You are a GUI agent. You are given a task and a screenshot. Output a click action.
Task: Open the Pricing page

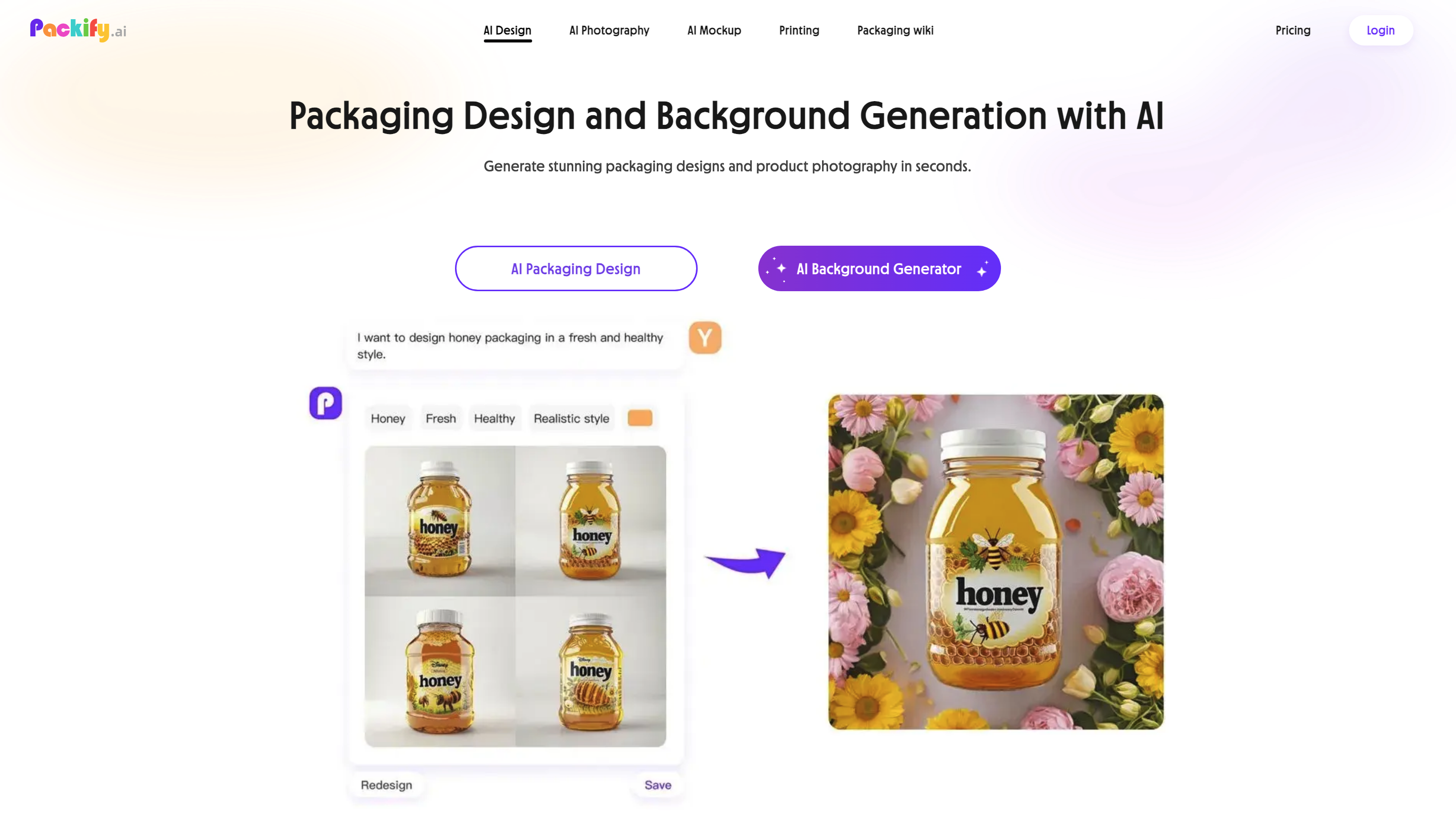tap(1293, 30)
